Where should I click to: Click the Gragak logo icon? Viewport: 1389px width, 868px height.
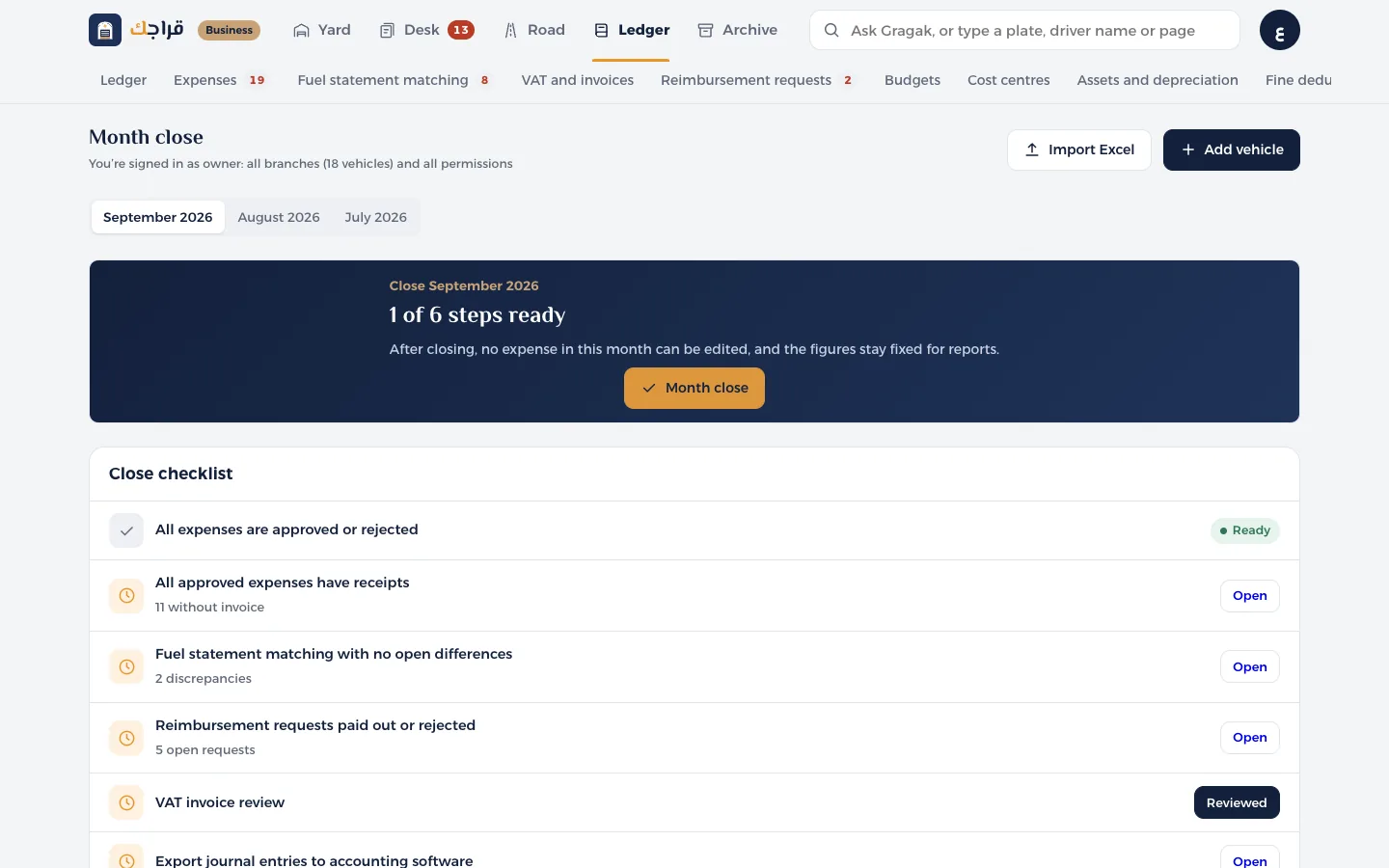(x=105, y=30)
